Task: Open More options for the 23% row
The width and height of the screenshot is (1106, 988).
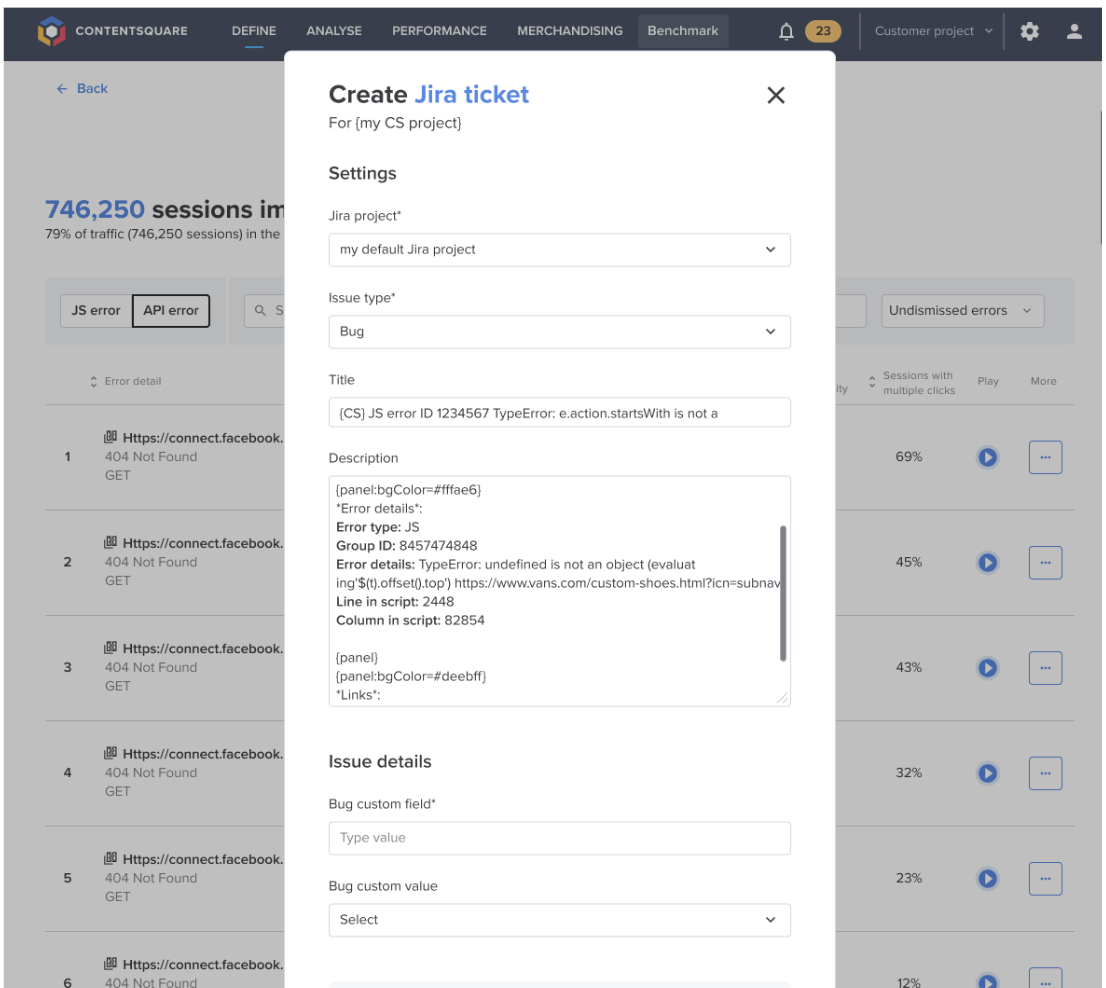Action: click(1045, 879)
